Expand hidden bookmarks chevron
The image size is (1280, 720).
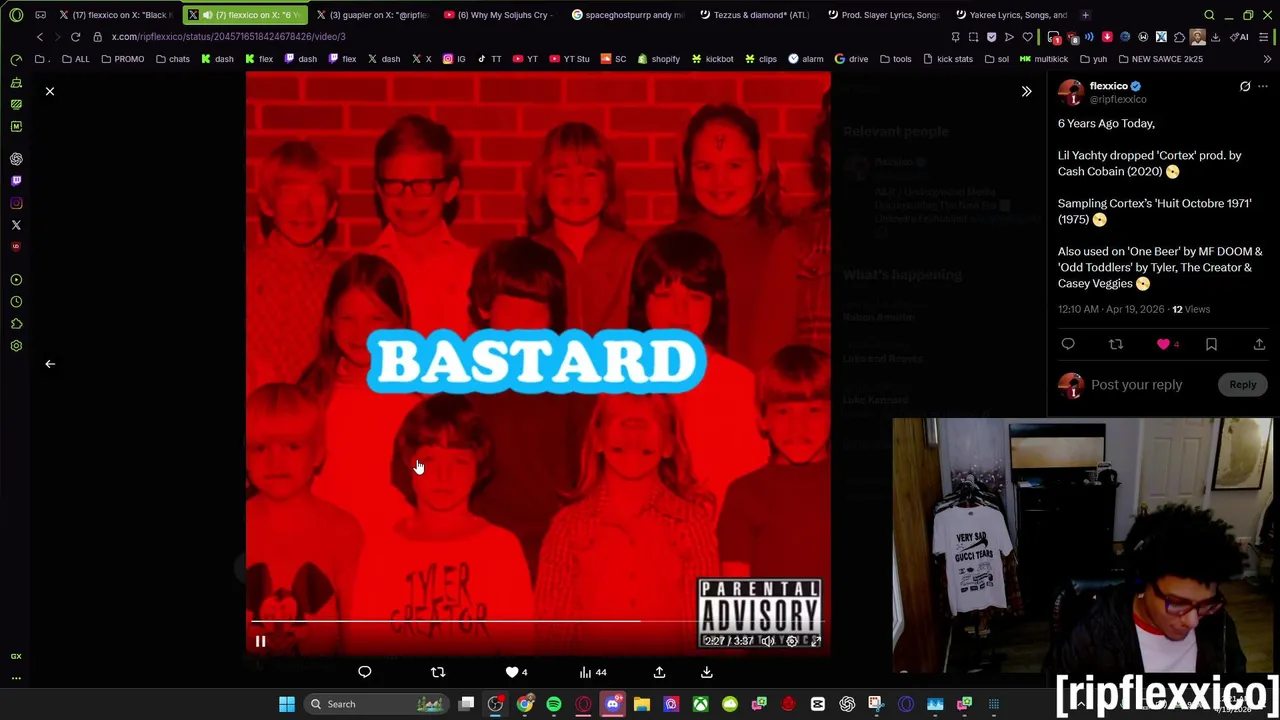[x=1267, y=59]
